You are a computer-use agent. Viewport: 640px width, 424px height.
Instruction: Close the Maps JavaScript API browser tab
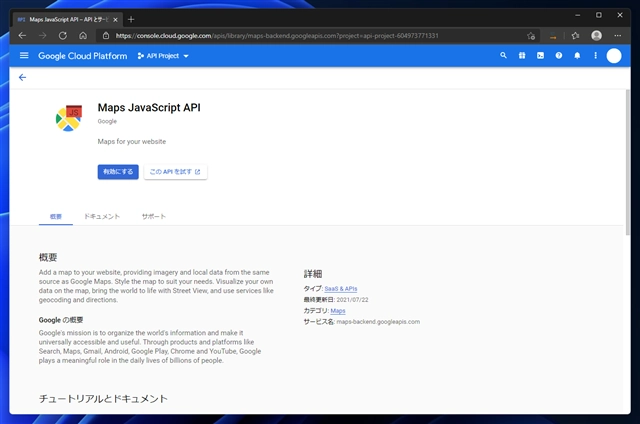pyautogui.click(x=116, y=20)
